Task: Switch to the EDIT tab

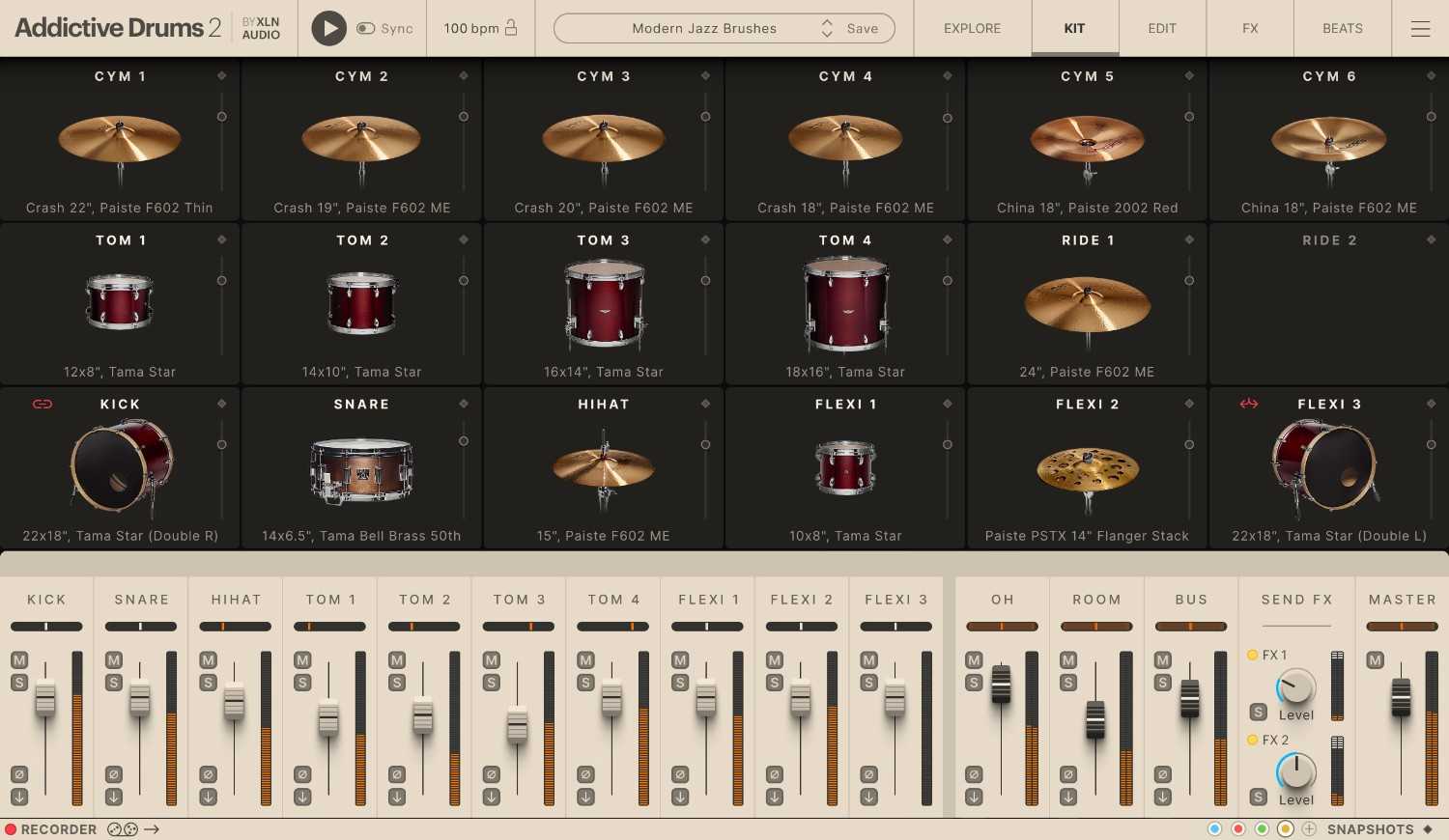Action: click(1161, 28)
